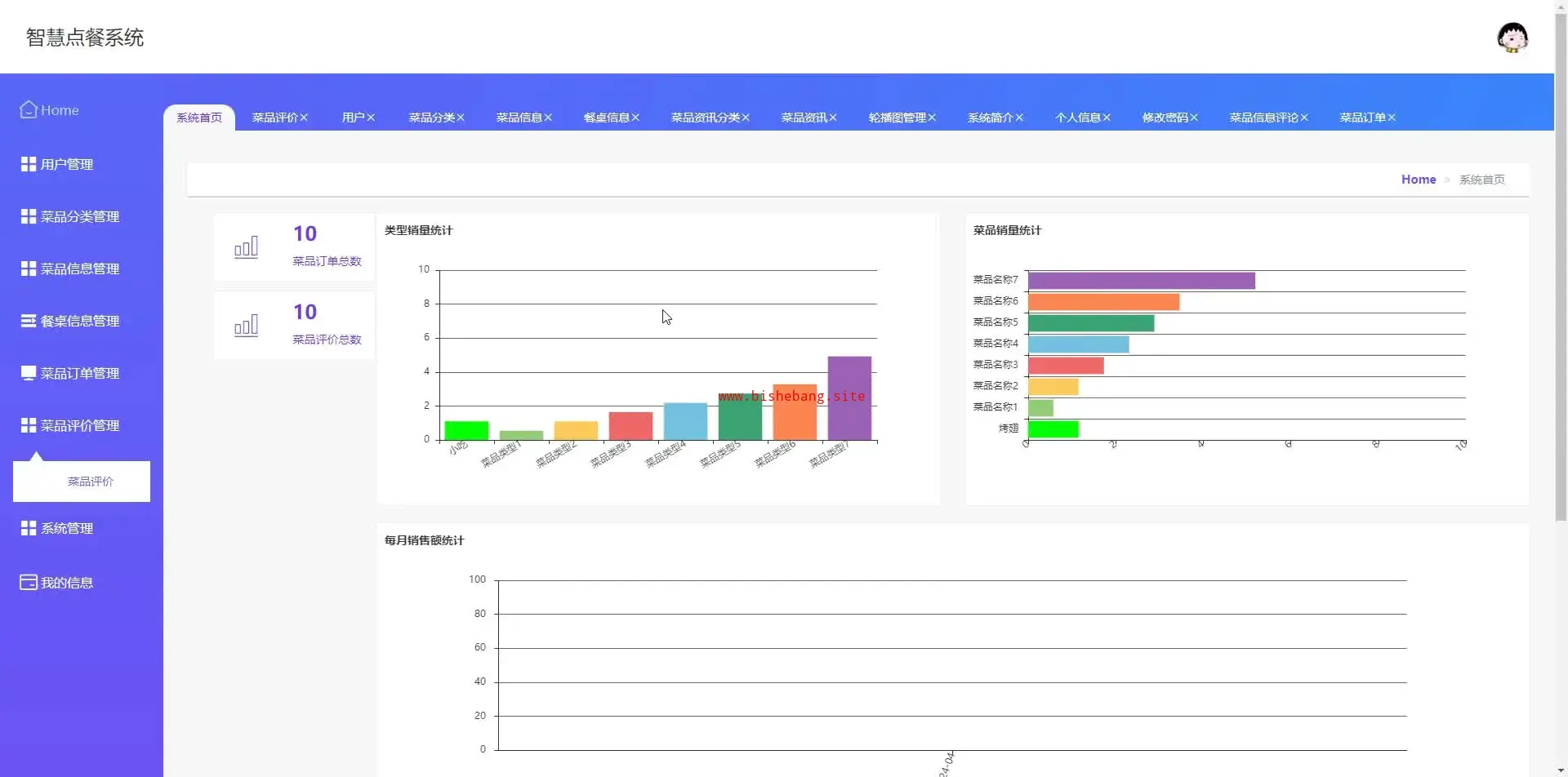Switch to the 个人信息 tab
Screen dimensions: 1568x777
point(1078,118)
